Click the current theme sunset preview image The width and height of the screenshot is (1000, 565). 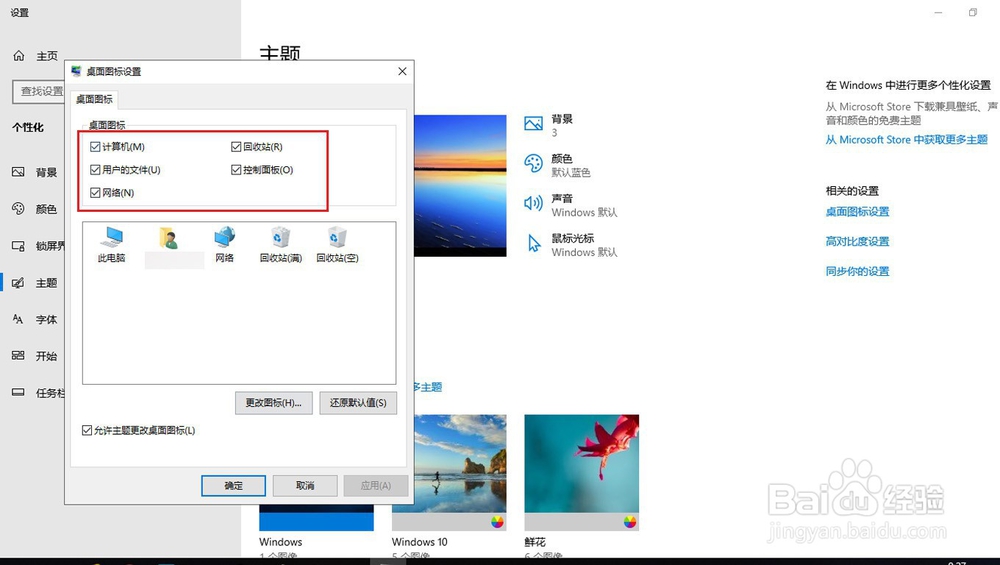[x=460, y=186]
